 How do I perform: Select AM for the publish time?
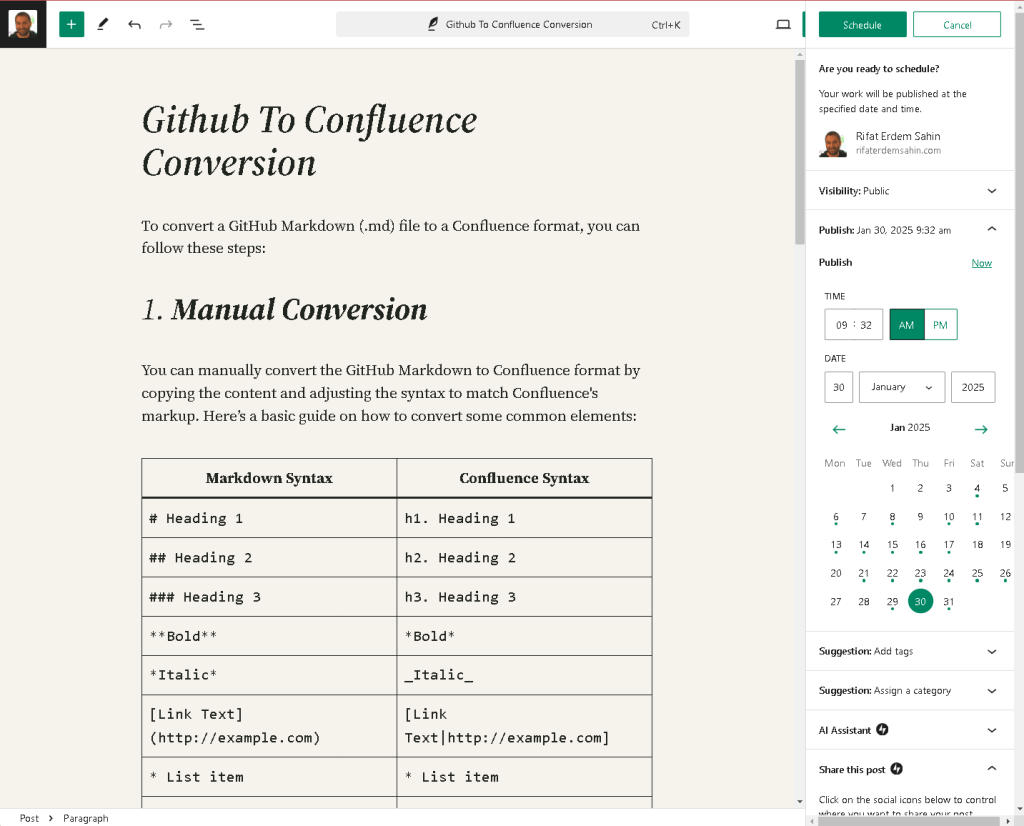[906, 325]
